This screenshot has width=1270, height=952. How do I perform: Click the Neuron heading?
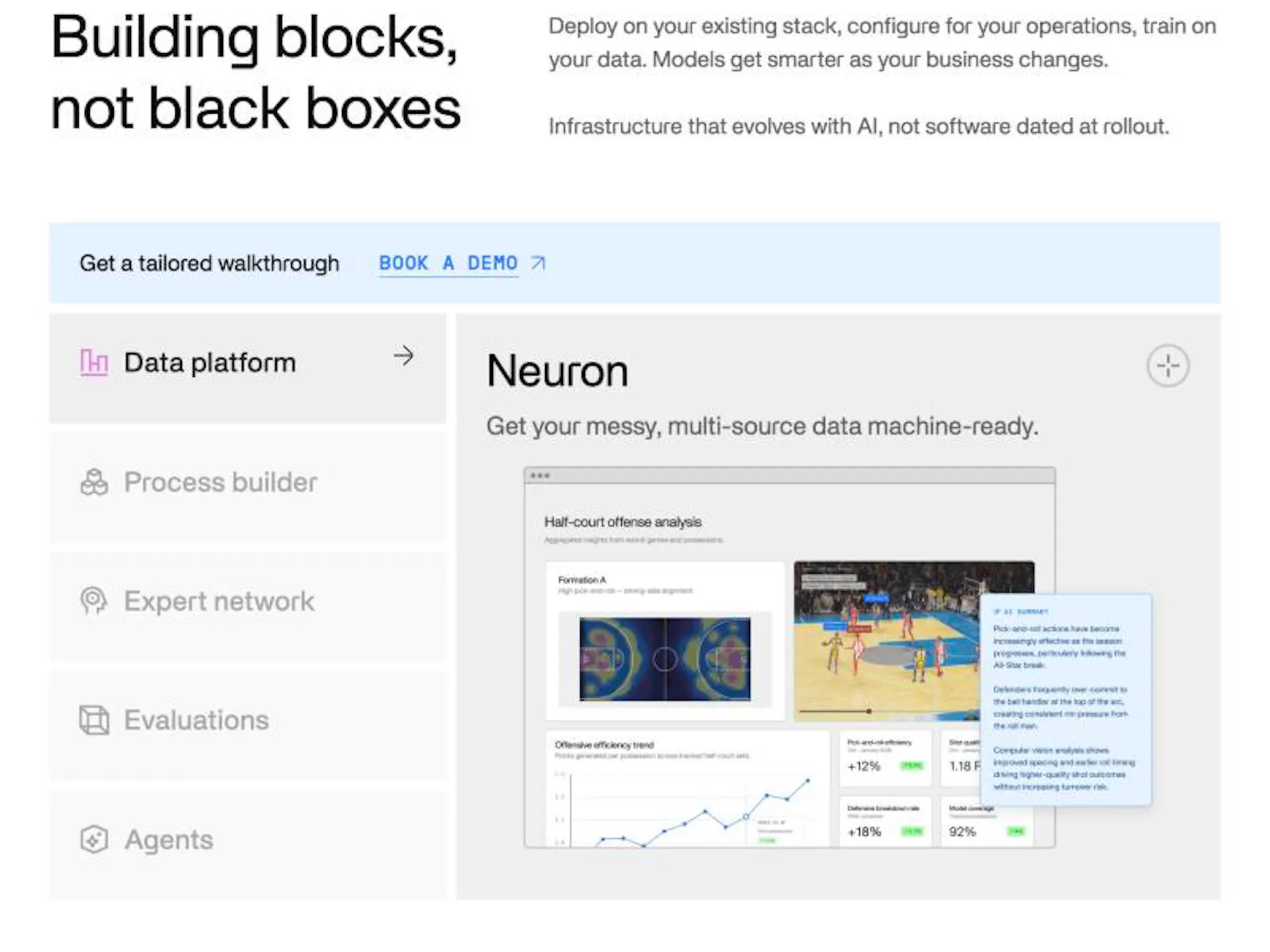[558, 371]
